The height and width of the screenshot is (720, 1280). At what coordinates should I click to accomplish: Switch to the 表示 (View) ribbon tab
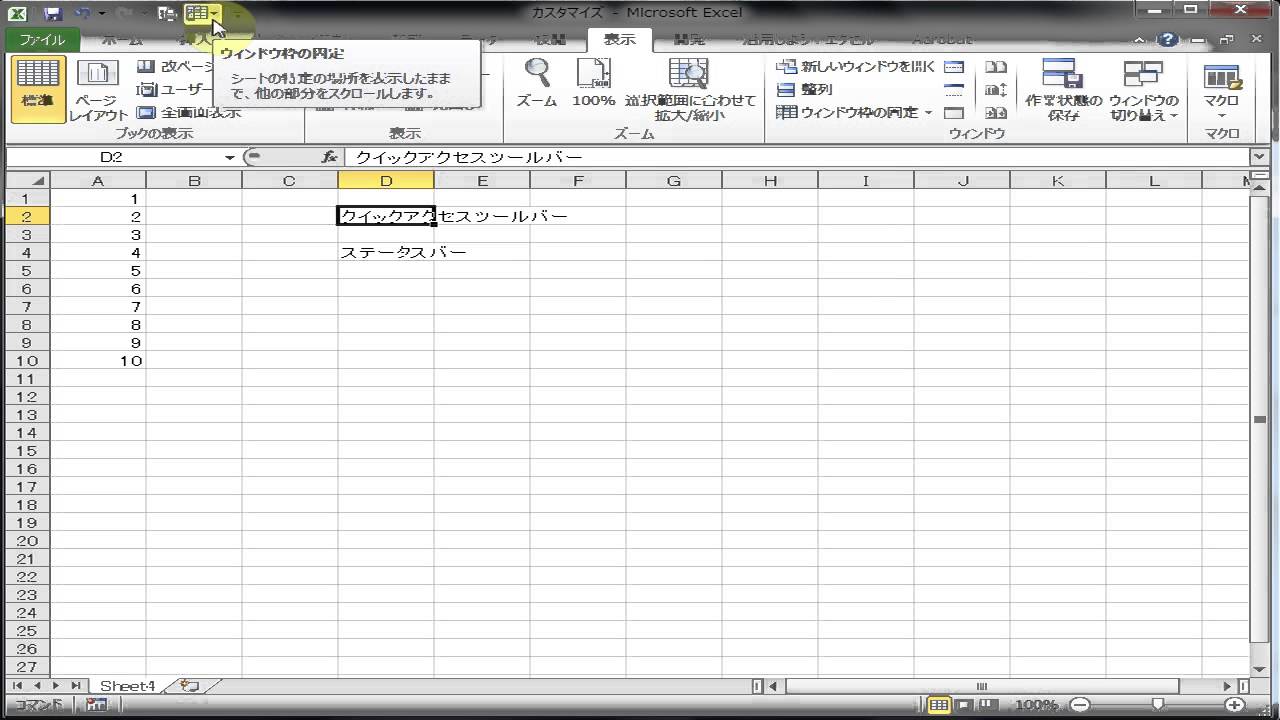point(619,40)
